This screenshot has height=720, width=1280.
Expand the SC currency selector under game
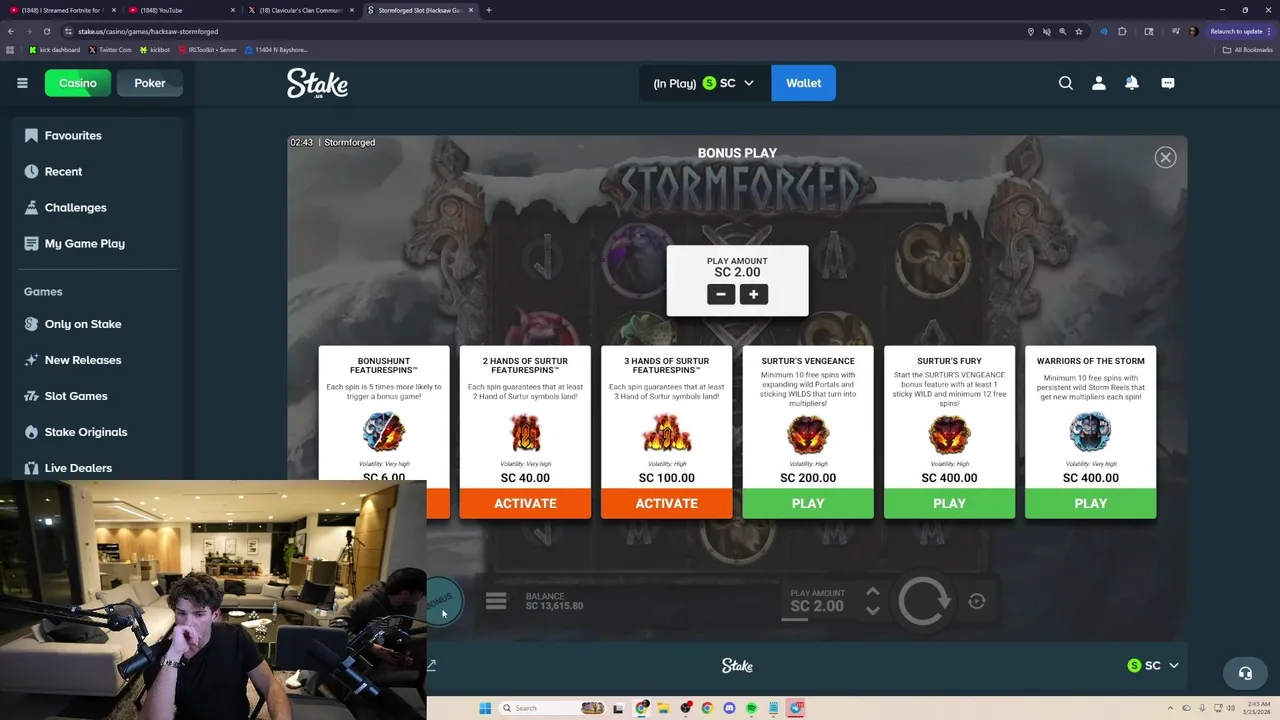point(1153,665)
